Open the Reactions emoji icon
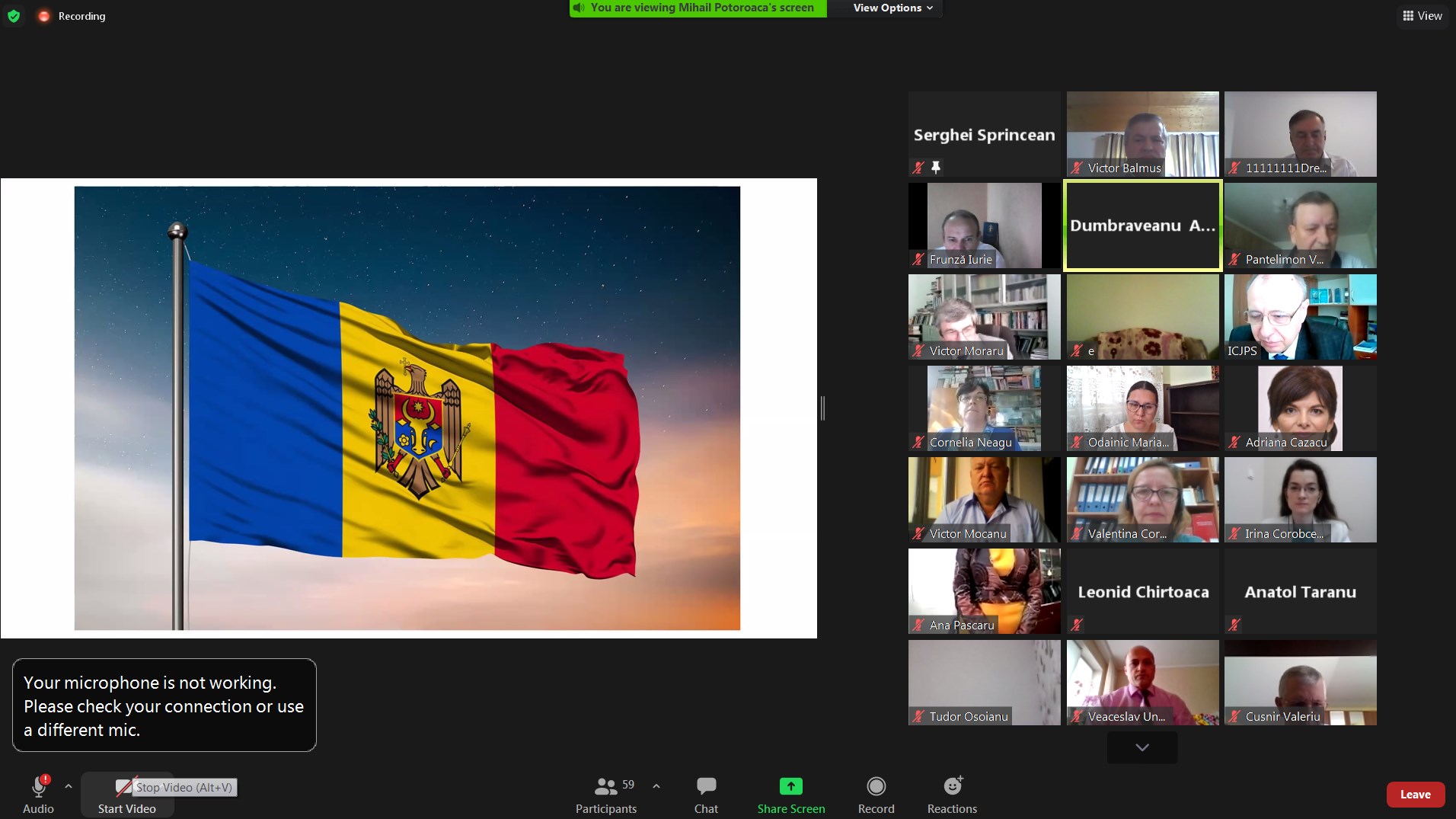 pos(953,785)
